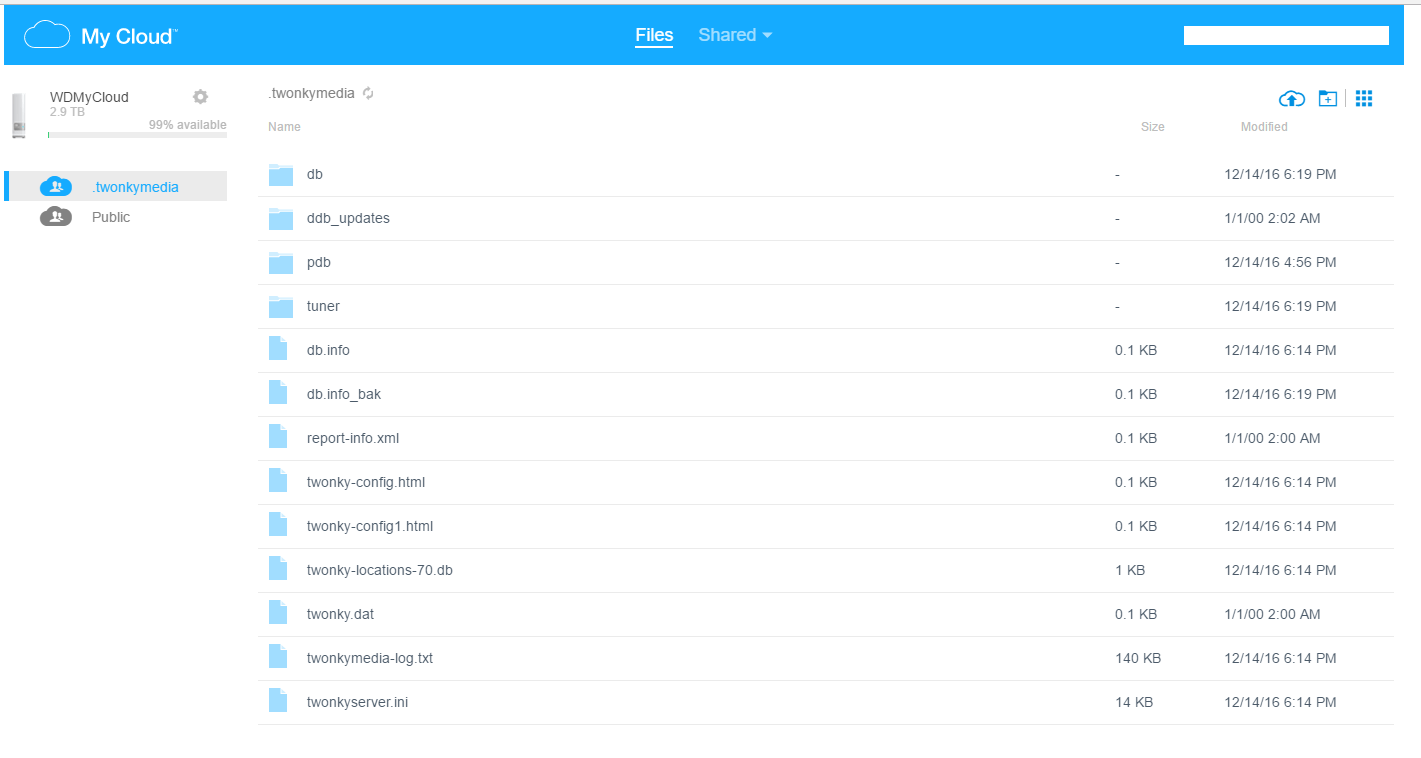Open the db folder name

pos(315,174)
